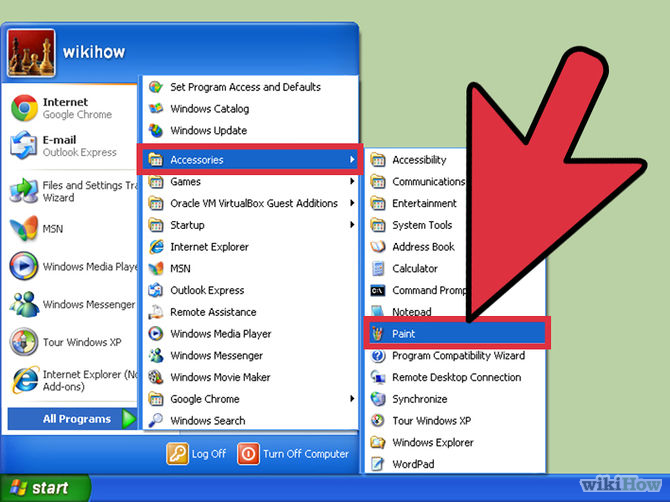Select Notepad in Accessories menu
Screen dimensions: 670x502
coord(411,312)
